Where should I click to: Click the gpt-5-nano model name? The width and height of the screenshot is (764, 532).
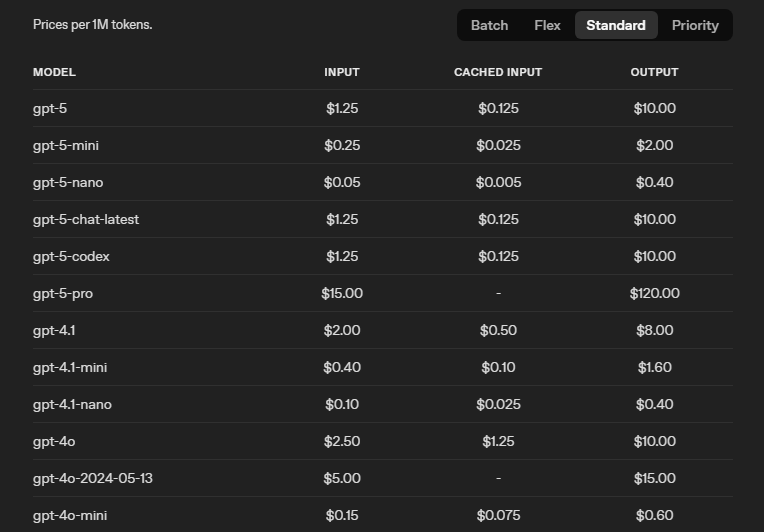click(x=68, y=182)
